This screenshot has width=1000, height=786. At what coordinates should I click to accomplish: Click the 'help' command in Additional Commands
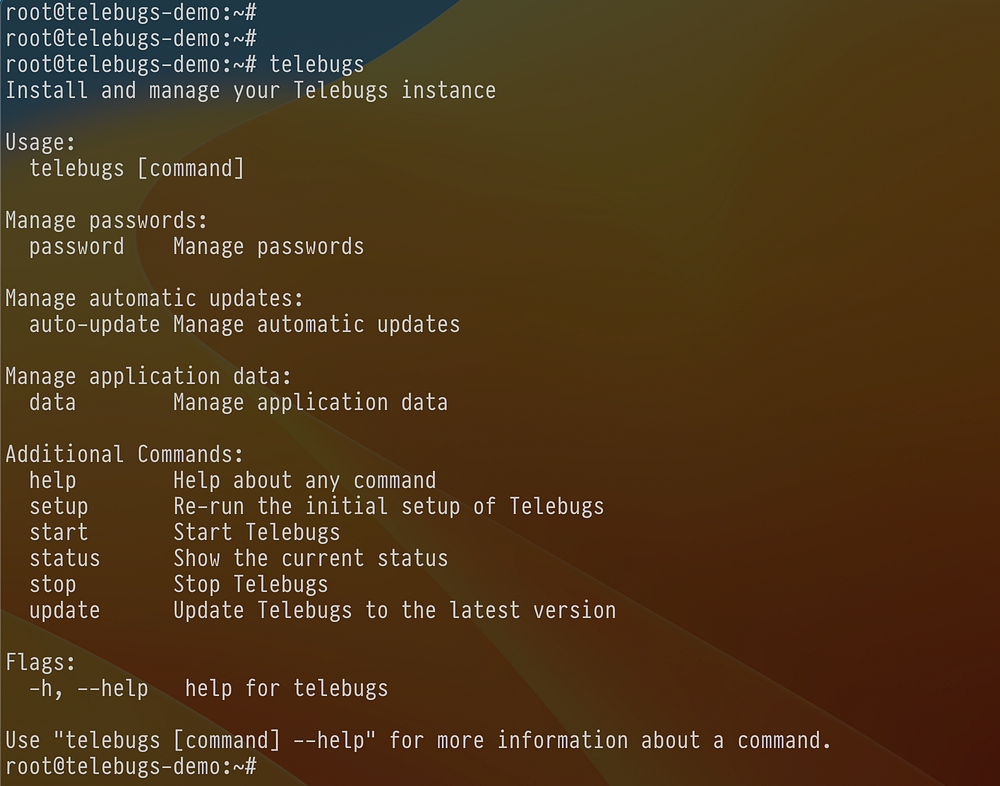[x=53, y=480]
